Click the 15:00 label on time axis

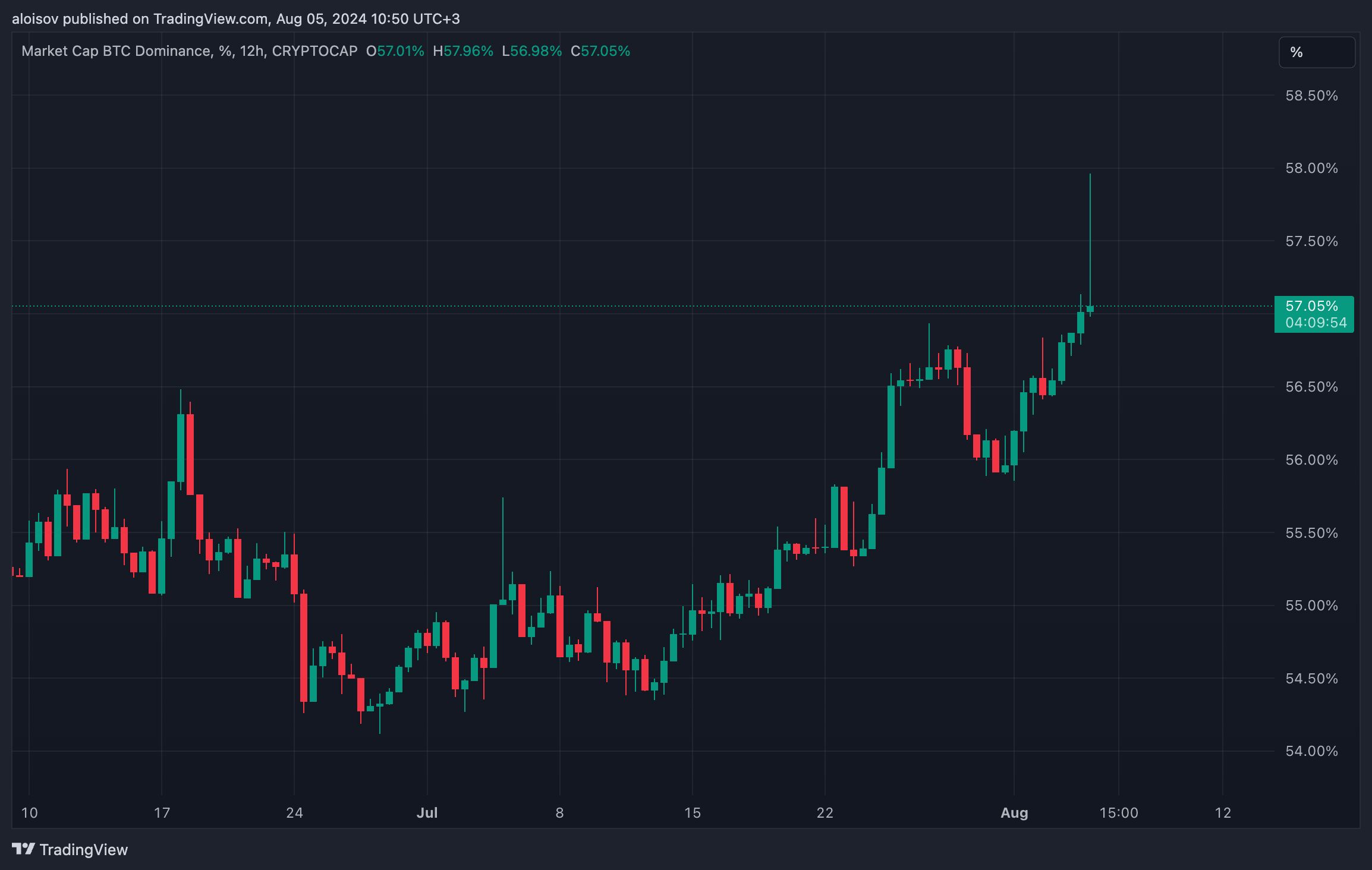pyautogui.click(x=1118, y=813)
